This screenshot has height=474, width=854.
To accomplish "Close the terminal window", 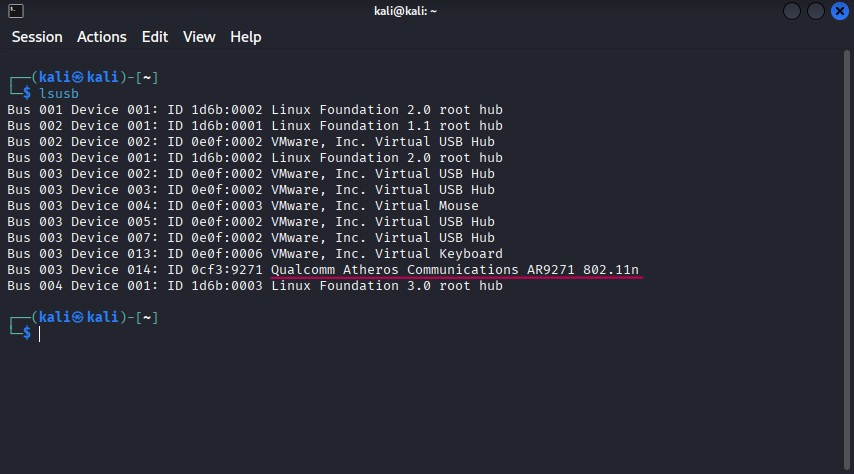I will (838, 11).
